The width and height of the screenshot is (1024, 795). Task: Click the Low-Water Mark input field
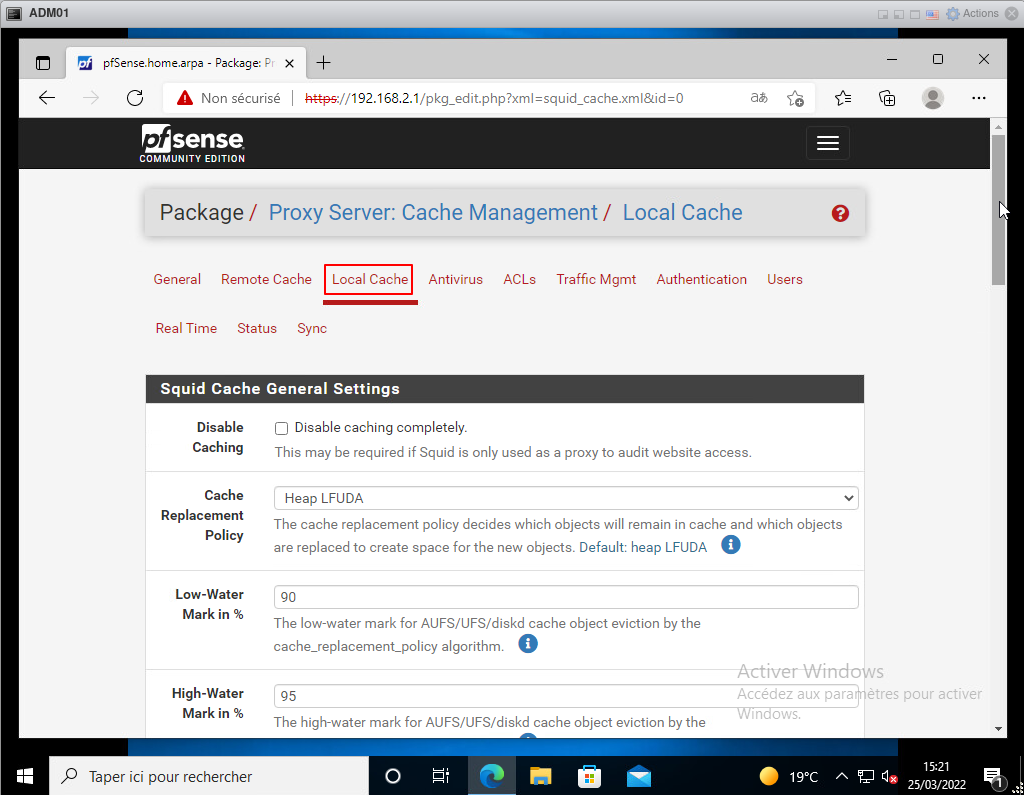tap(565, 597)
